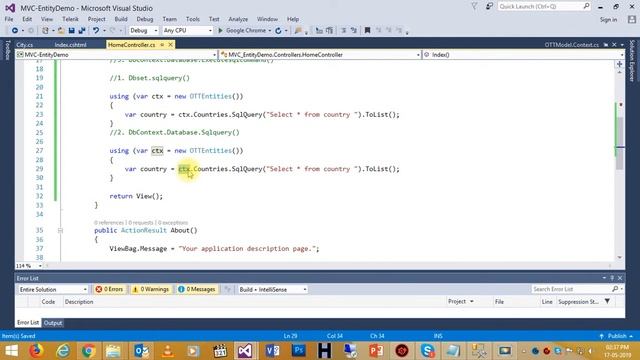Toggle a bookmark with the Bookmark icon
This screenshot has width=640, height=360.
pyautogui.click(x=367, y=31)
